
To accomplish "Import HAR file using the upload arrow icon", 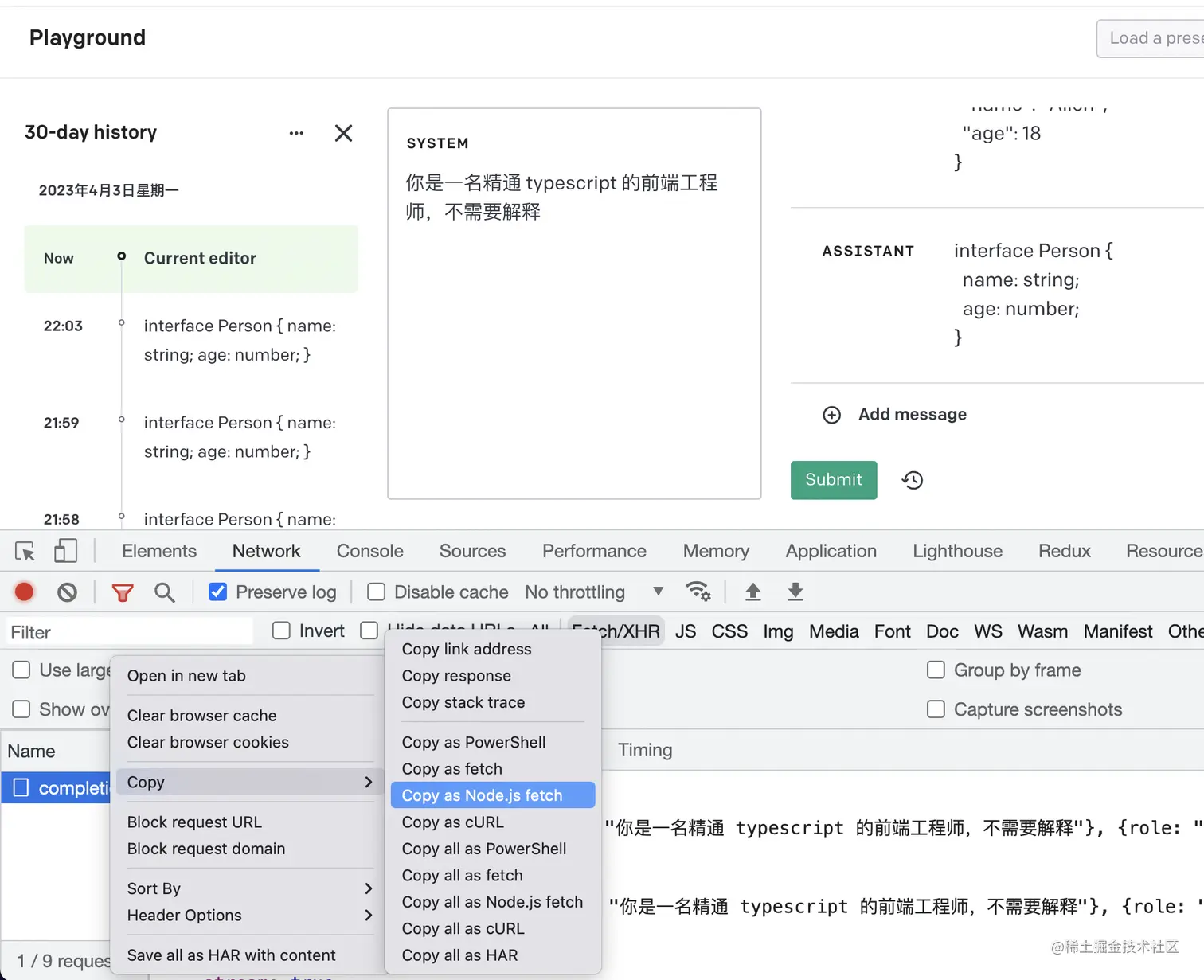I will tap(752, 592).
